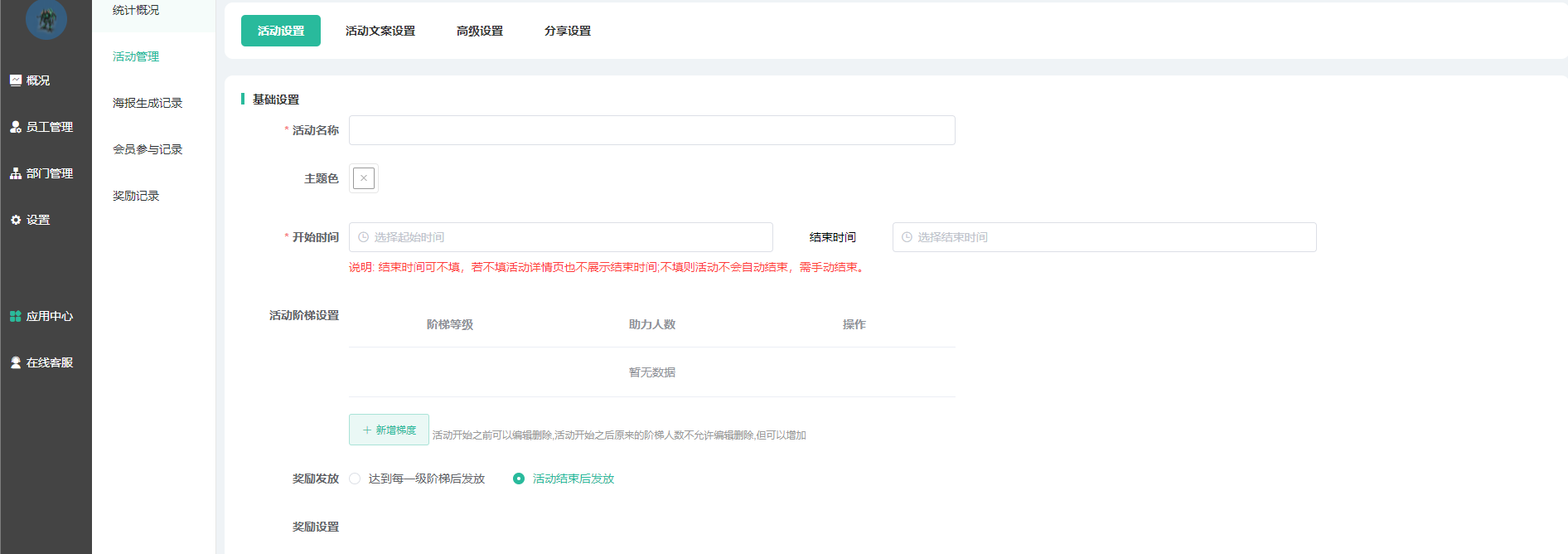Image resolution: width=1568 pixels, height=554 pixels.
Task: Click the user avatar at top left
Action: click(x=46, y=19)
